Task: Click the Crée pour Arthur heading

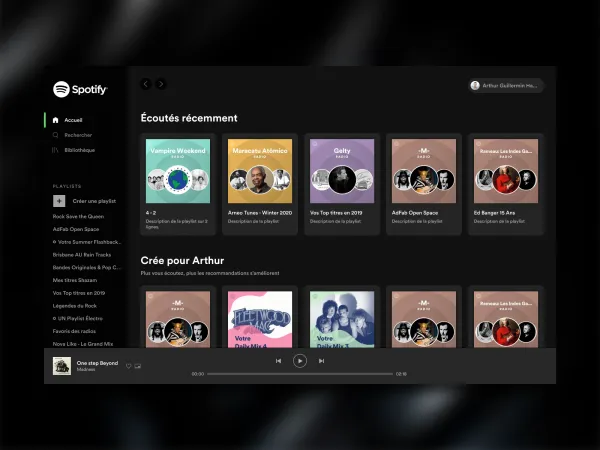Action: (182, 261)
